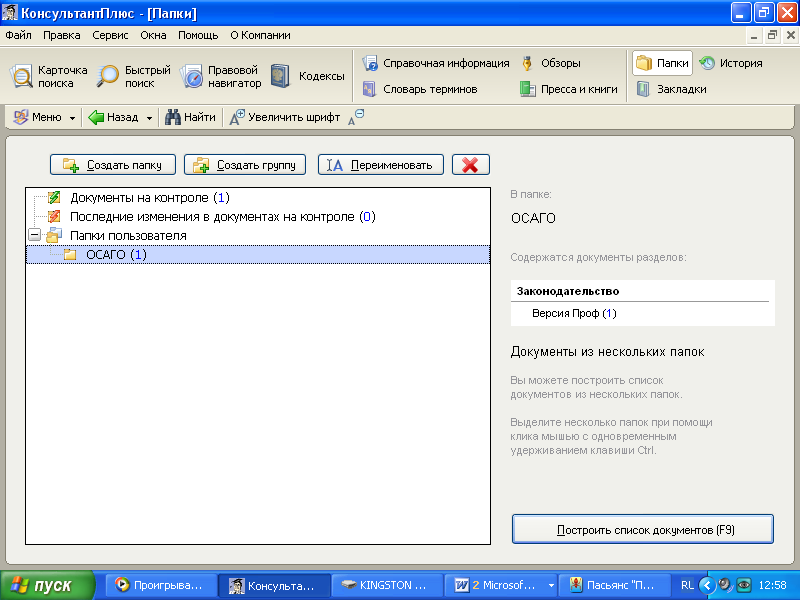Switch to the Папки tab button
This screenshot has height=600, width=800.
click(662, 63)
